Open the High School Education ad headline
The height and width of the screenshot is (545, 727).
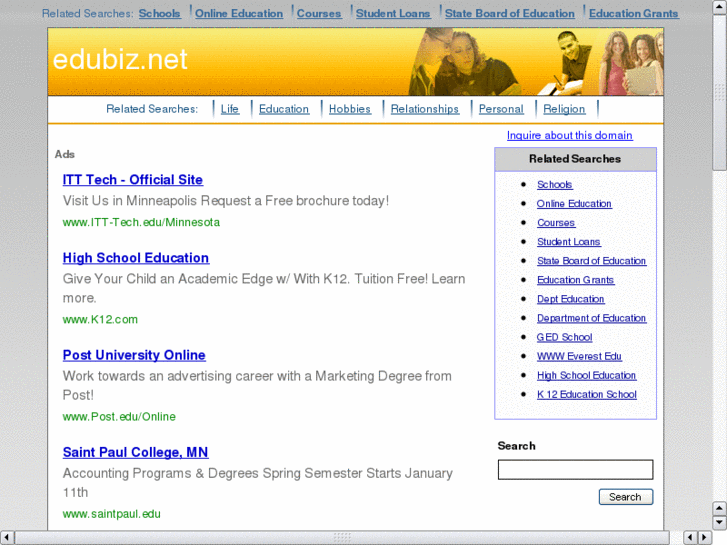click(x=136, y=258)
